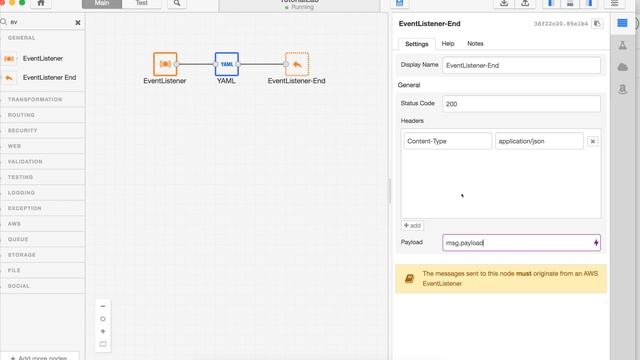This screenshot has height=360, width=640.
Task: Open the Settings tab
Action: pos(417,44)
